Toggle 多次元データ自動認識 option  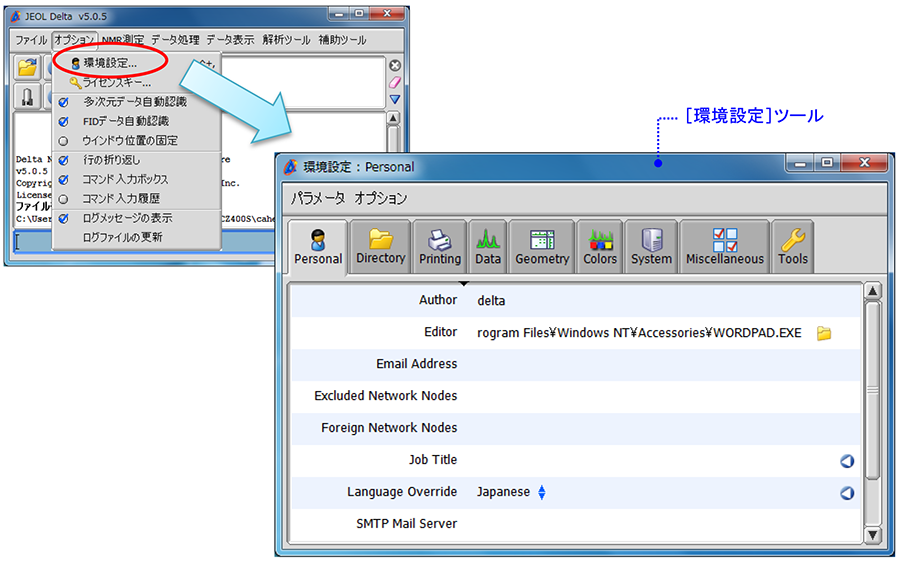[x=134, y=102]
